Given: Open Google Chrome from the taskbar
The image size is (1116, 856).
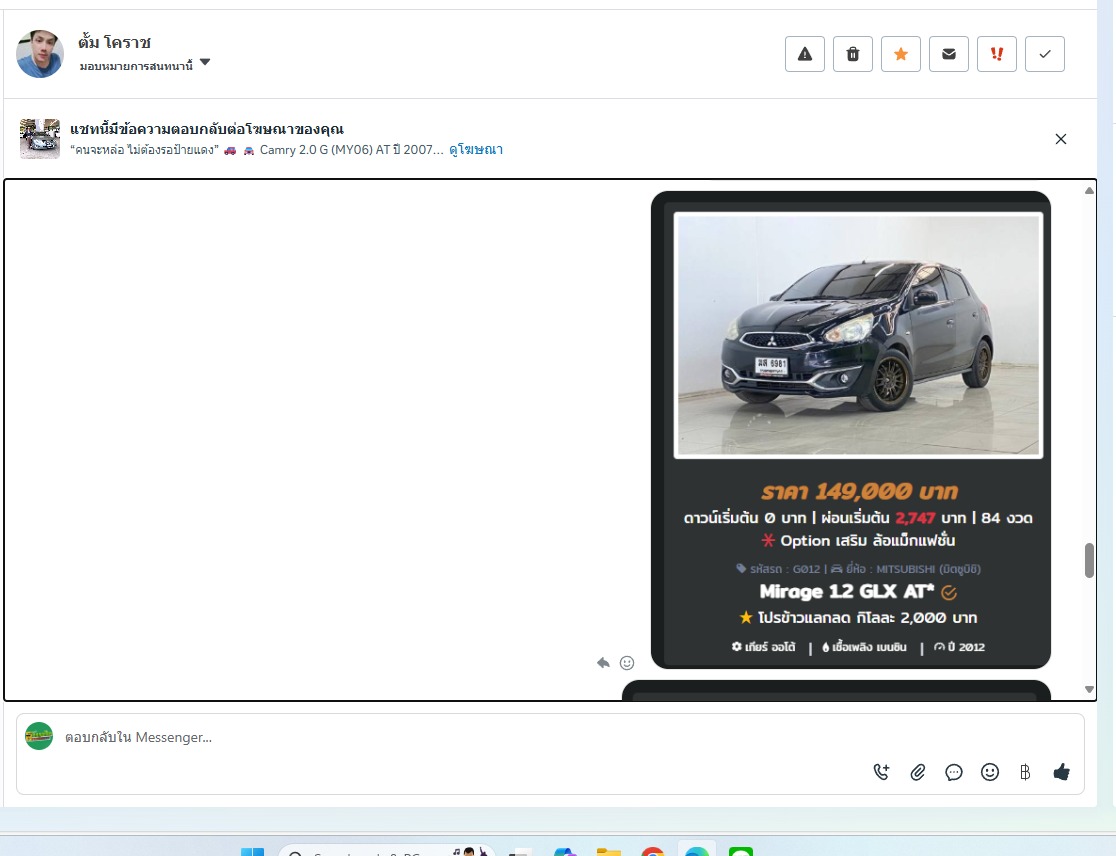Looking at the screenshot, I should tap(653, 852).
